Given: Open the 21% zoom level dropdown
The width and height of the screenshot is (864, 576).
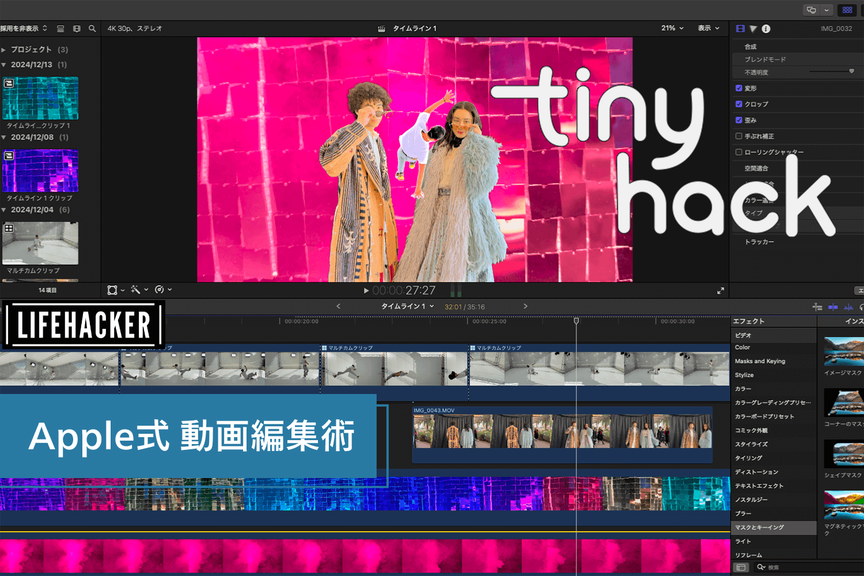Looking at the screenshot, I should coord(671,28).
